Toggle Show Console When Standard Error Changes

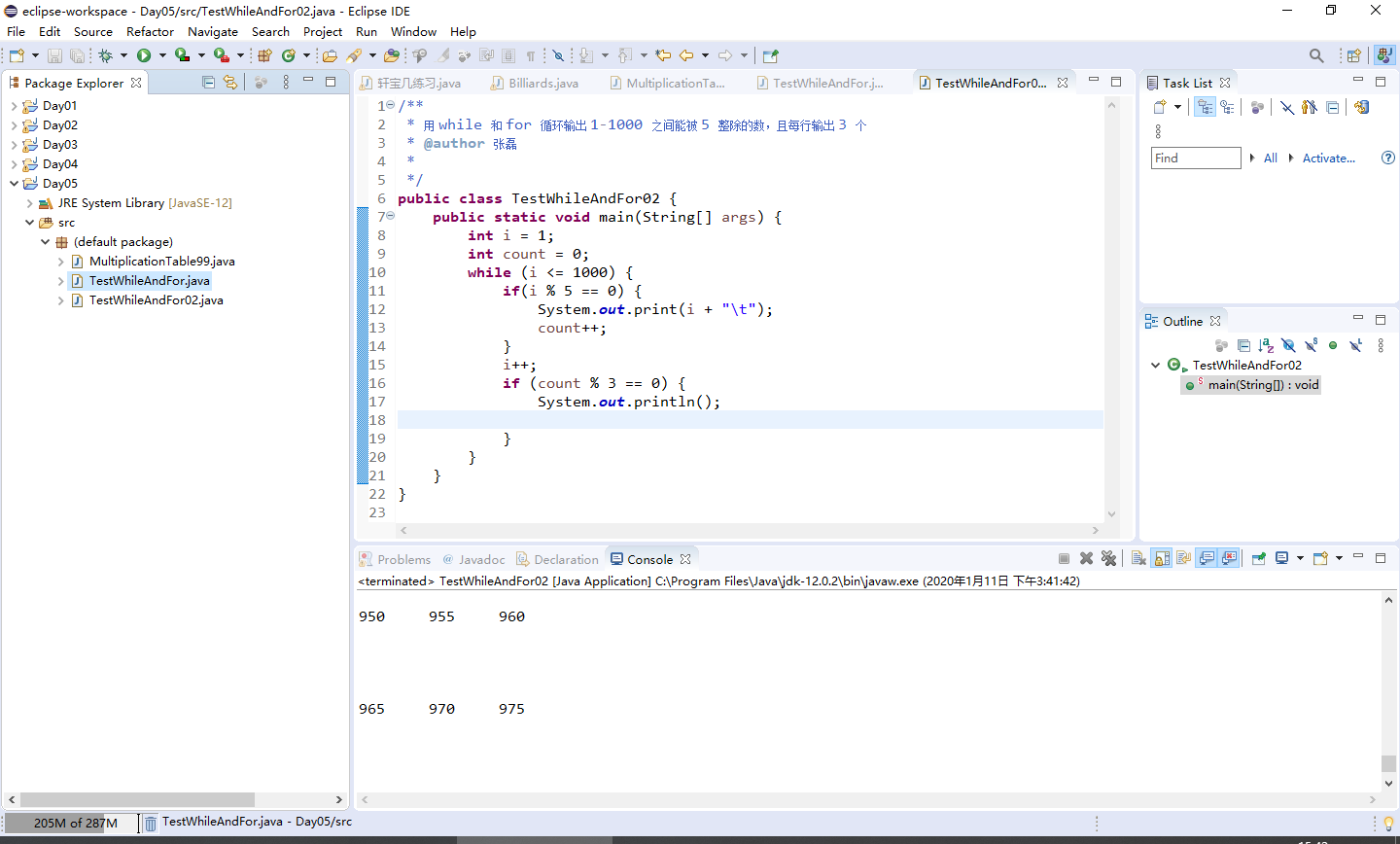[x=1229, y=558]
